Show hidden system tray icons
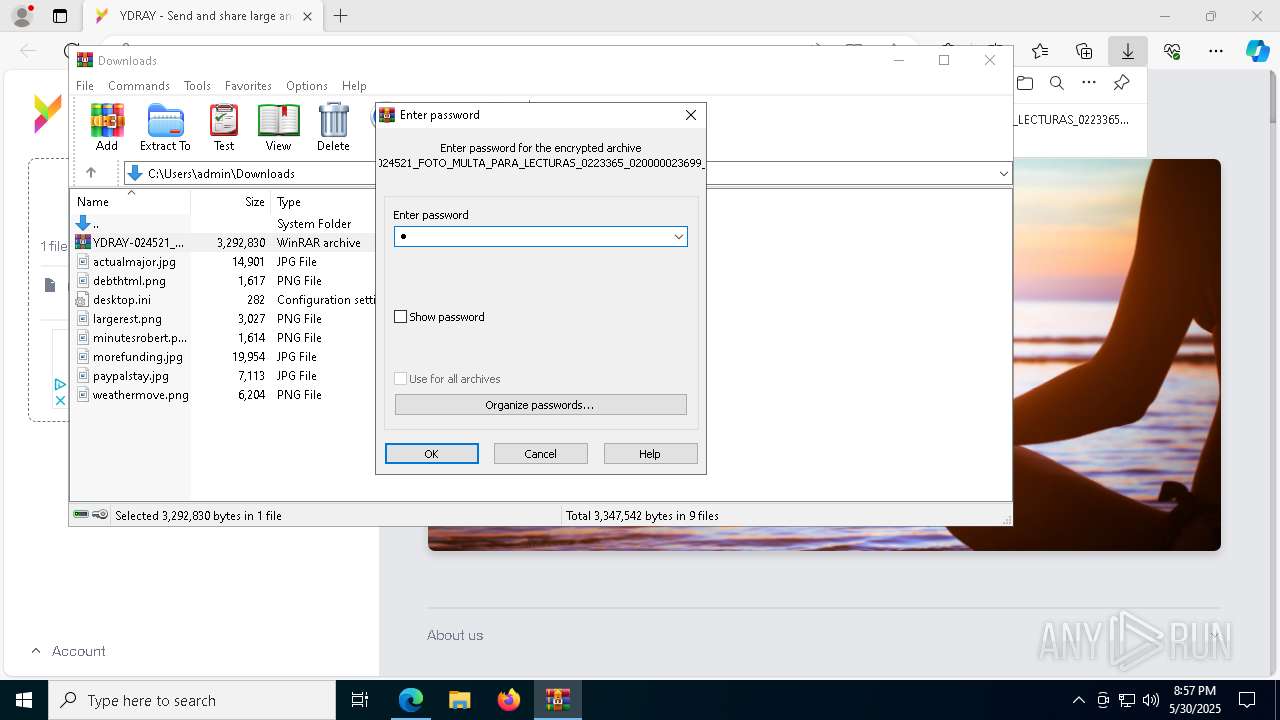The width and height of the screenshot is (1280, 720). [1078, 700]
